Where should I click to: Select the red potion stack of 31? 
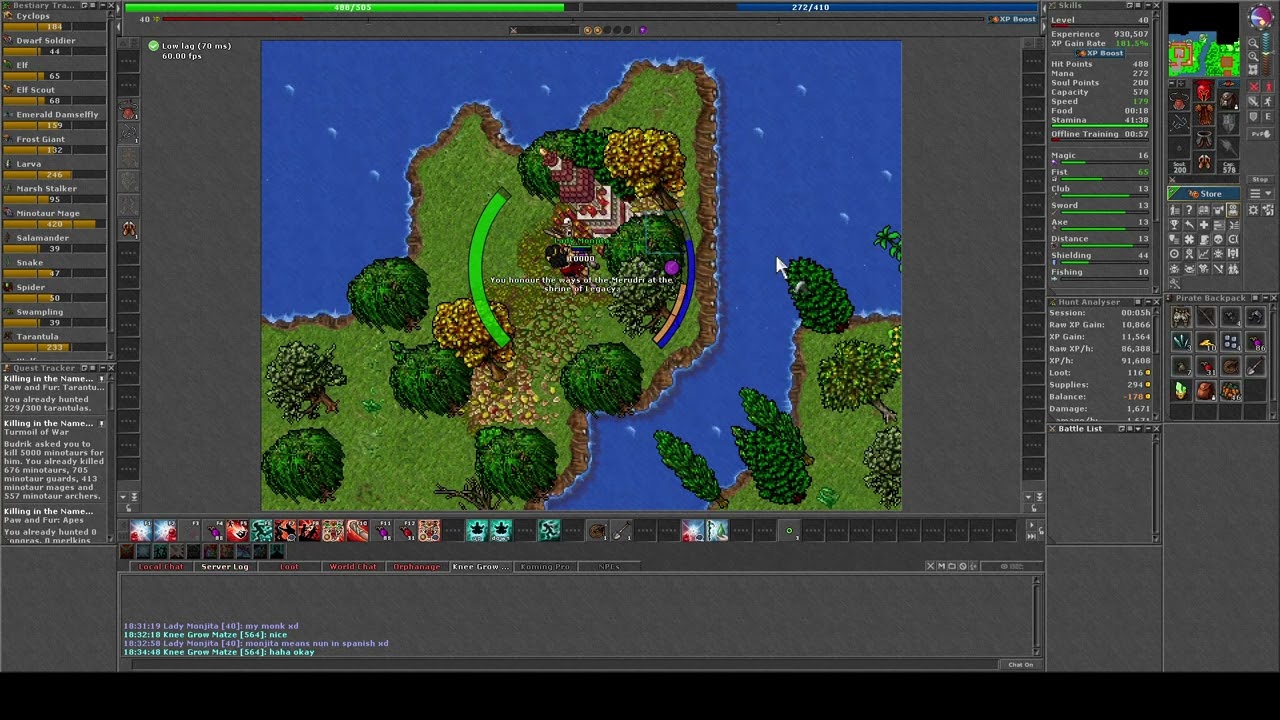coord(1206,366)
